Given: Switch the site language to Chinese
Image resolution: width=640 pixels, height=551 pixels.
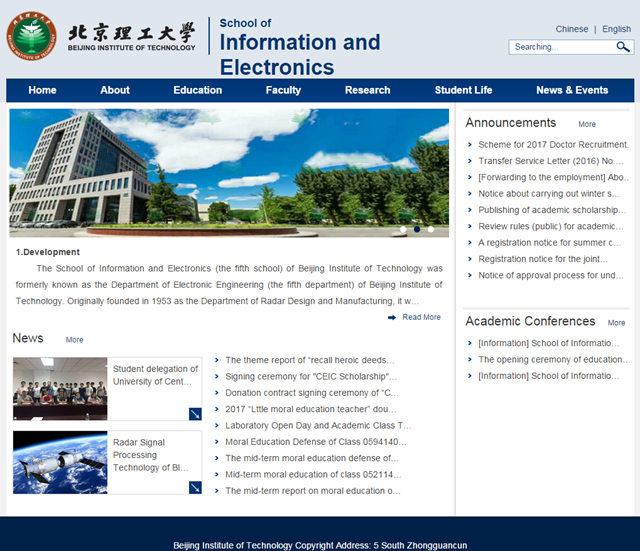Looking at the screenshot, I should tap(572, 29).
